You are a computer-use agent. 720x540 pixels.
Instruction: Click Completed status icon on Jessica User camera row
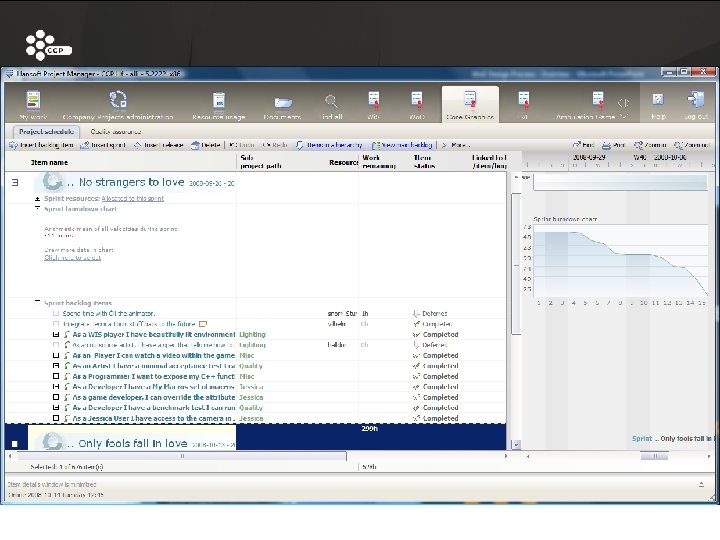pyautogui.click(x=416, y=418)
